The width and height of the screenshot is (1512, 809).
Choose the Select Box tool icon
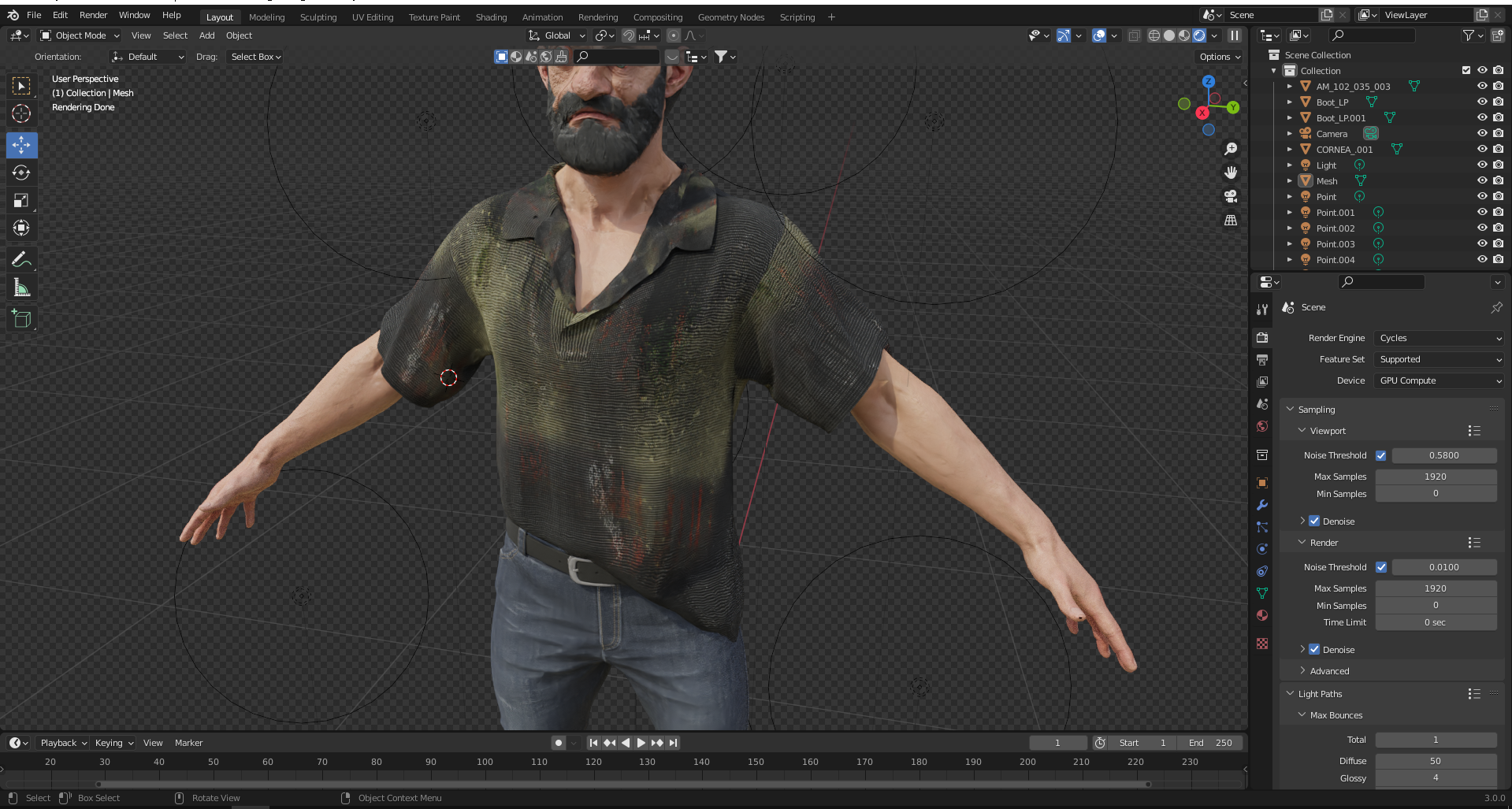(21, 85)
